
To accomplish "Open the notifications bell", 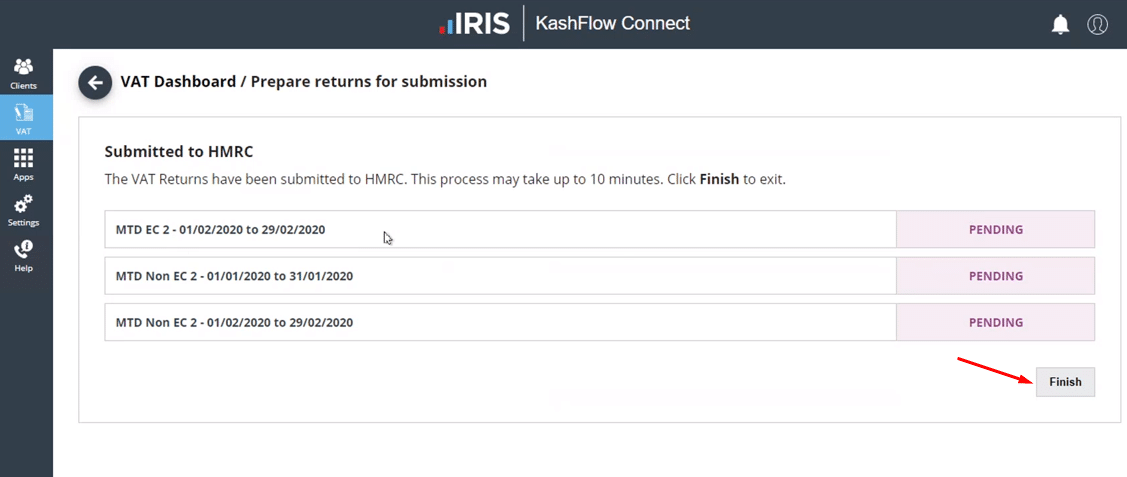I will (1061, 25).
